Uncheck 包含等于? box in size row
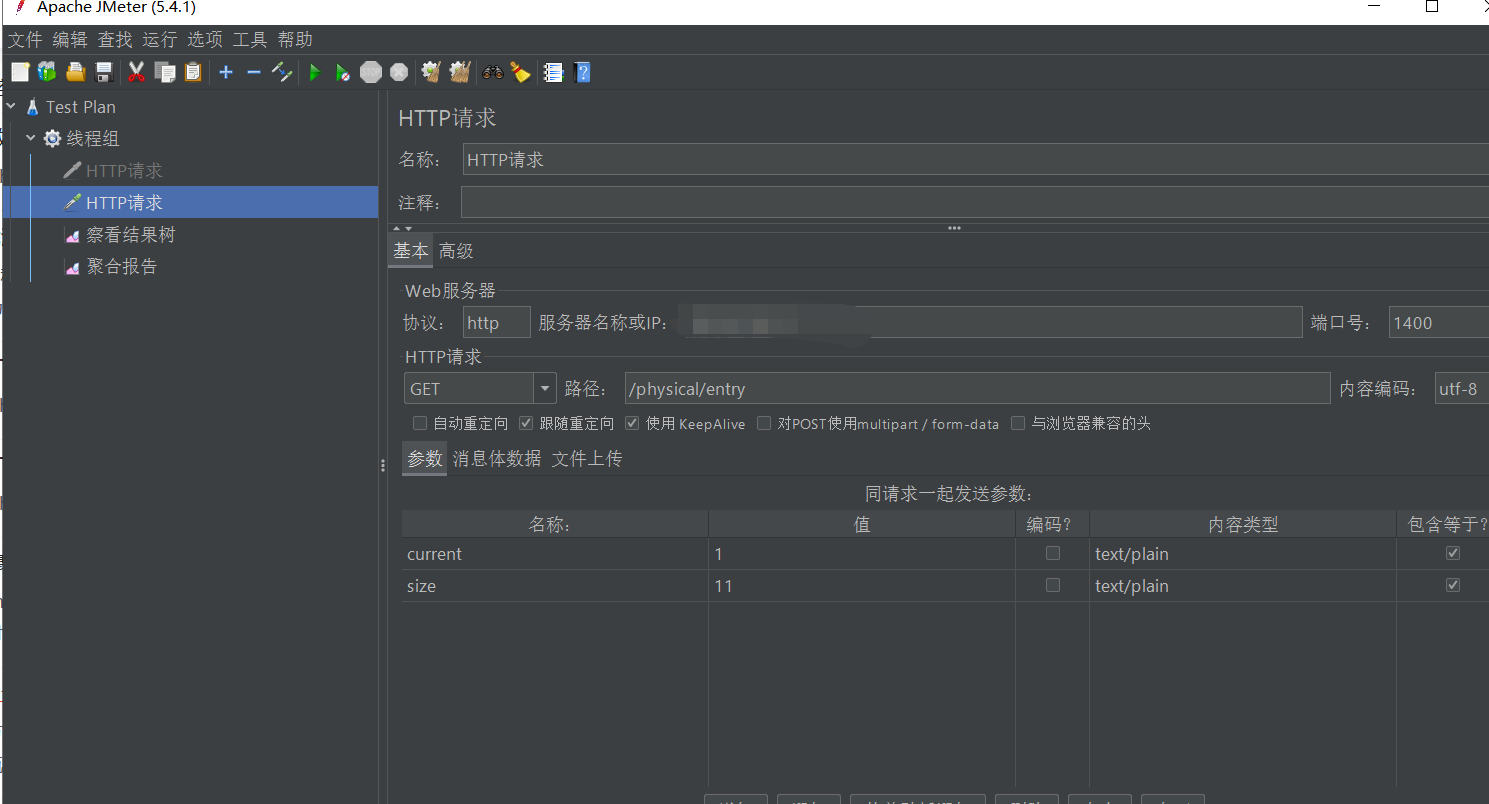1489x804 pixels. 1453,585
